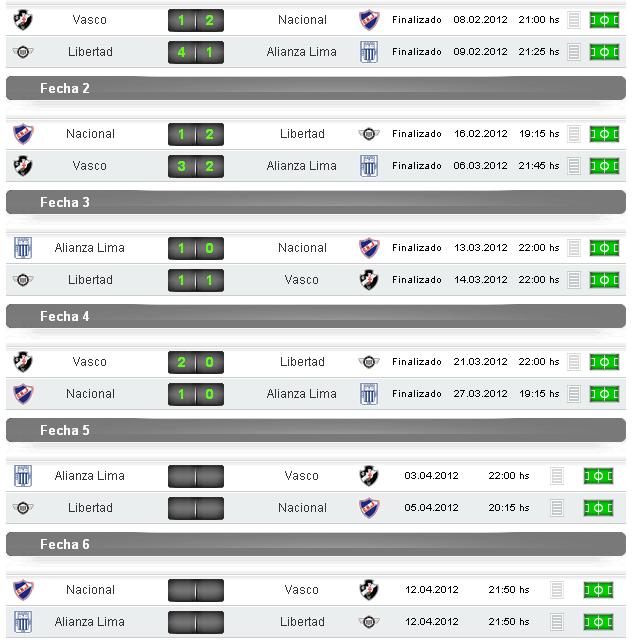Open match report icon for Libertad vs Alianza Lima
This screenshot has height=640, width=635.
tap(574, 52)
